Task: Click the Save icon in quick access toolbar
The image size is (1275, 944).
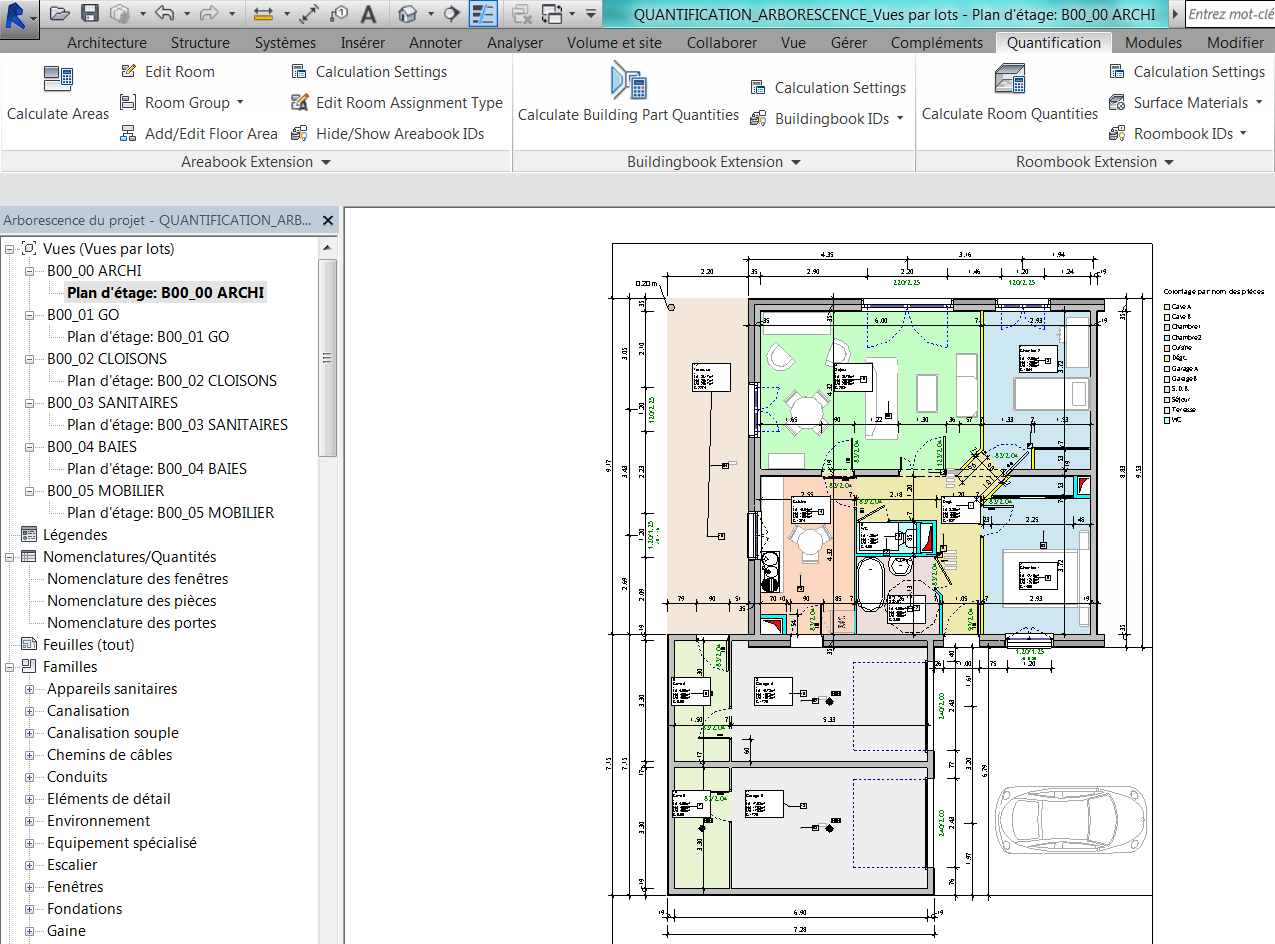Action: 90,14
